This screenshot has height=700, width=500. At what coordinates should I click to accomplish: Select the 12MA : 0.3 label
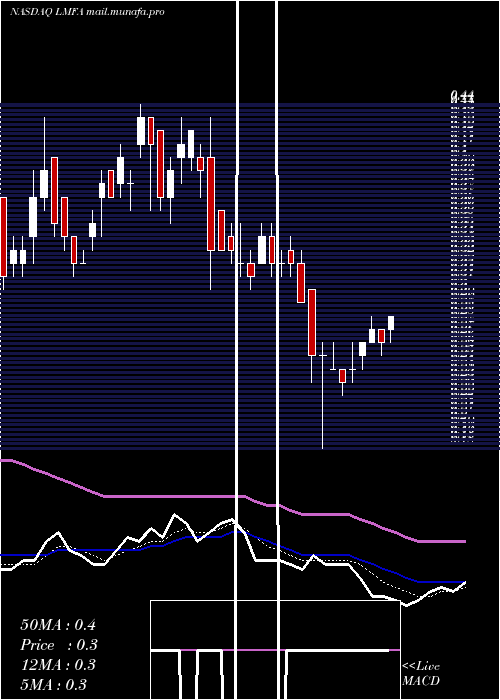point(58,665)
